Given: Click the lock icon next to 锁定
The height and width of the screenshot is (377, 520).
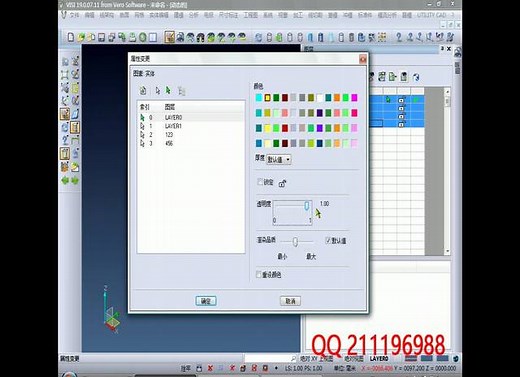Looking at the screenshot, I should [283, 183].
